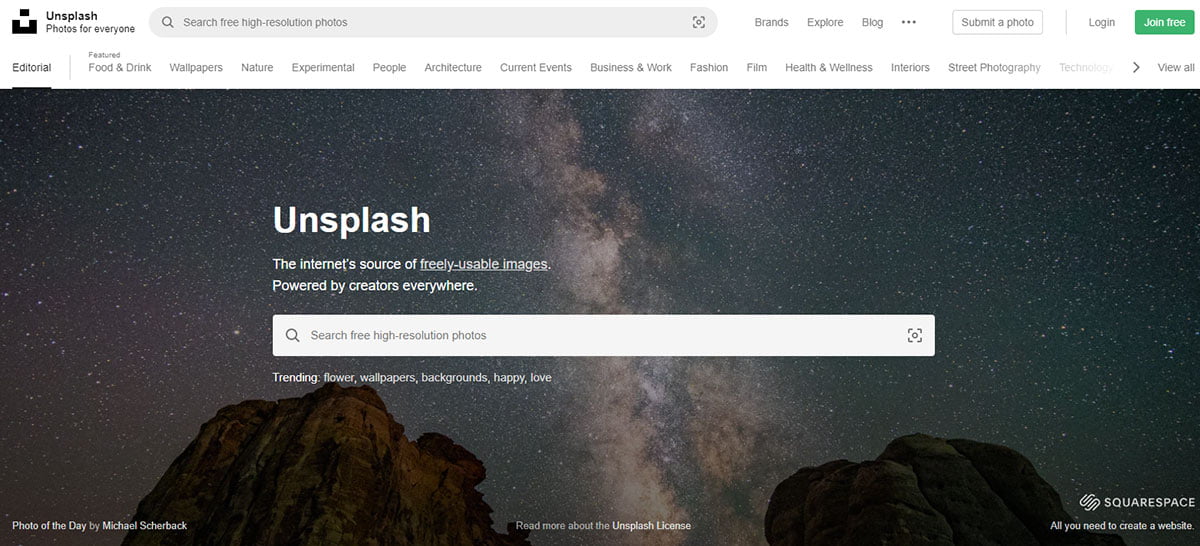This screenshot has width=1200, height=546.
Task: Expand topics with the right chevron arrow
Action: point(1136,68)
